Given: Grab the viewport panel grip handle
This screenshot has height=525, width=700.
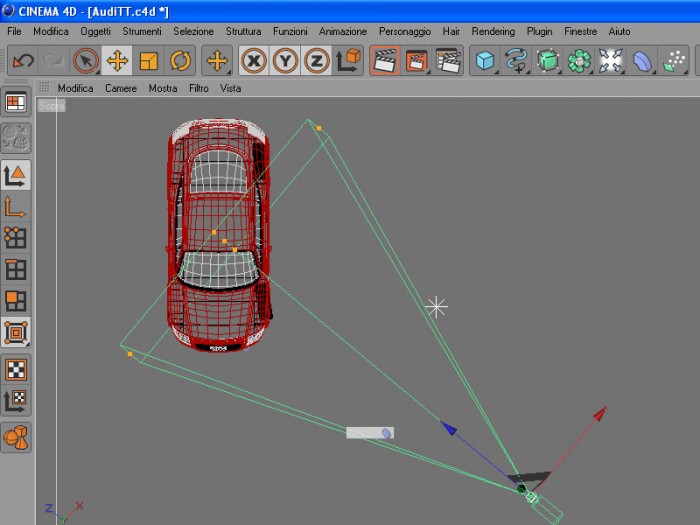Looking at the screenshot, I should pos(44,87).
